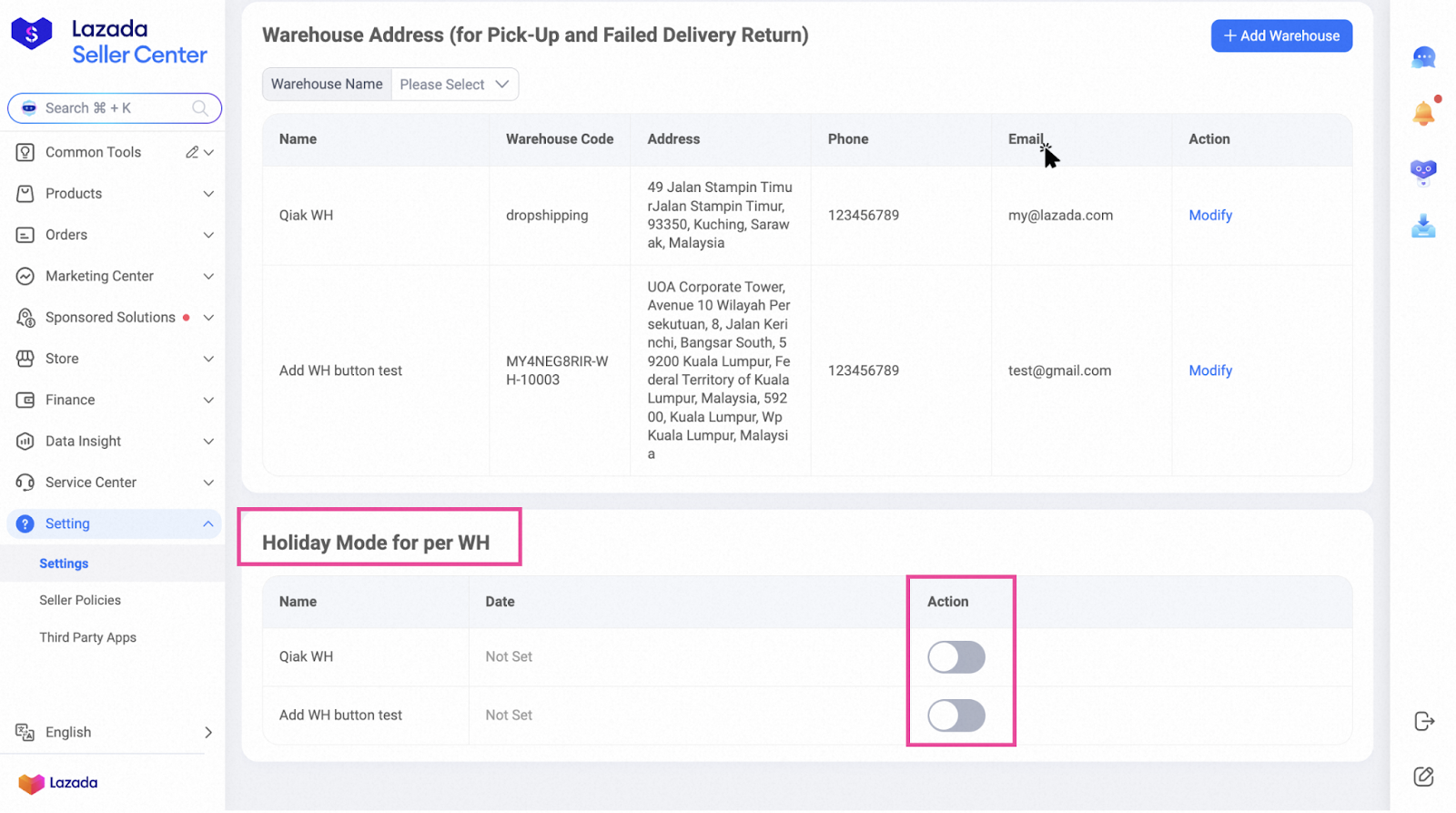The image size is (1456, 813).
Task: Click the pencil icon beside Common Tools
Action: point(192,152)
